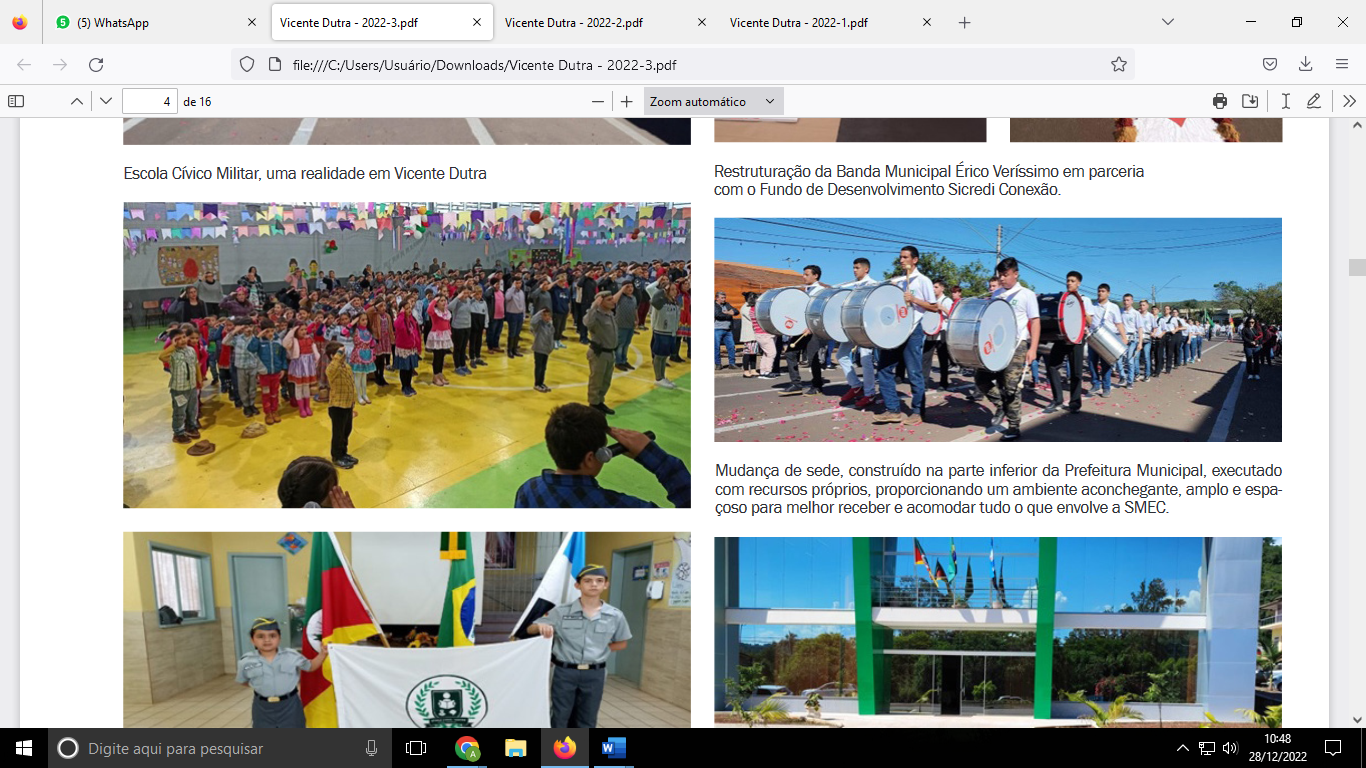Click the page number field
Viewport: 1366px width, 768px height.
pos(150,101)
